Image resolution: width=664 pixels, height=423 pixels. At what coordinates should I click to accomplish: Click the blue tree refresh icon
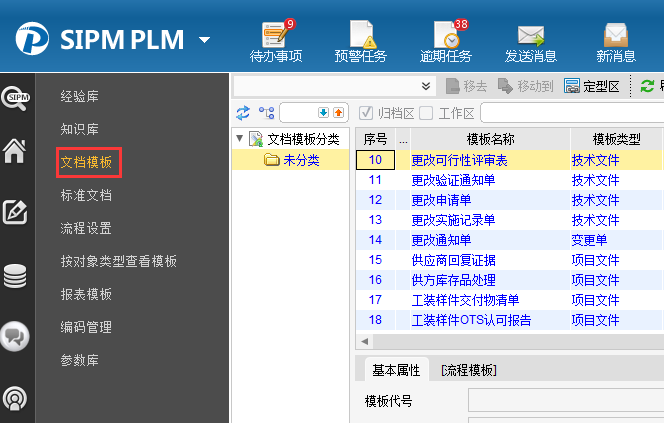click(243, 113)
